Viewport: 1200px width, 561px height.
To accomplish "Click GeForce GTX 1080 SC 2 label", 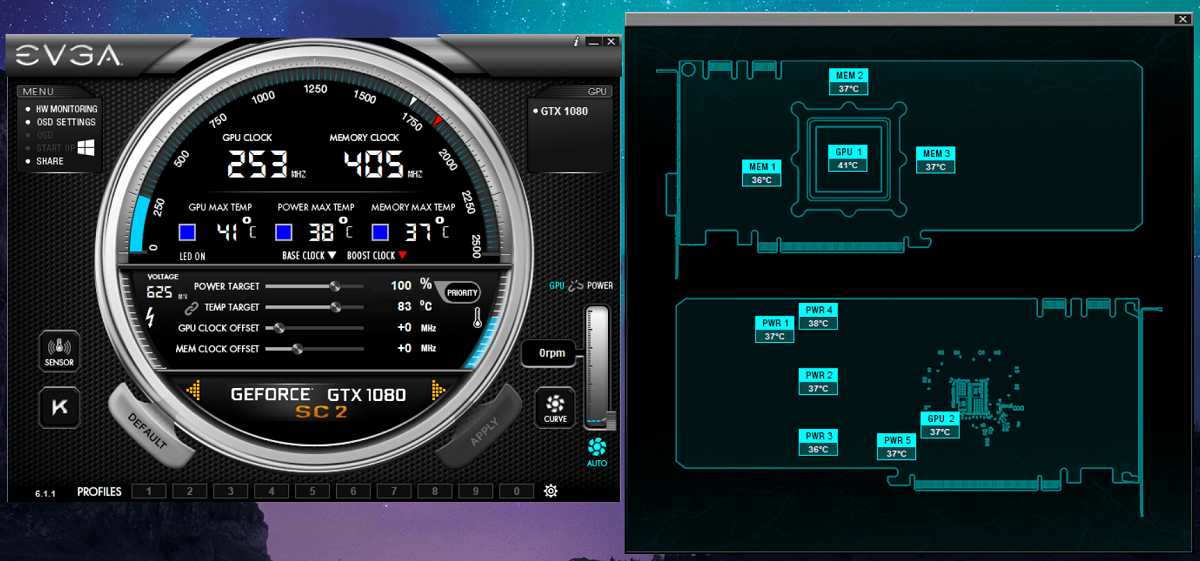I will 318,402.
